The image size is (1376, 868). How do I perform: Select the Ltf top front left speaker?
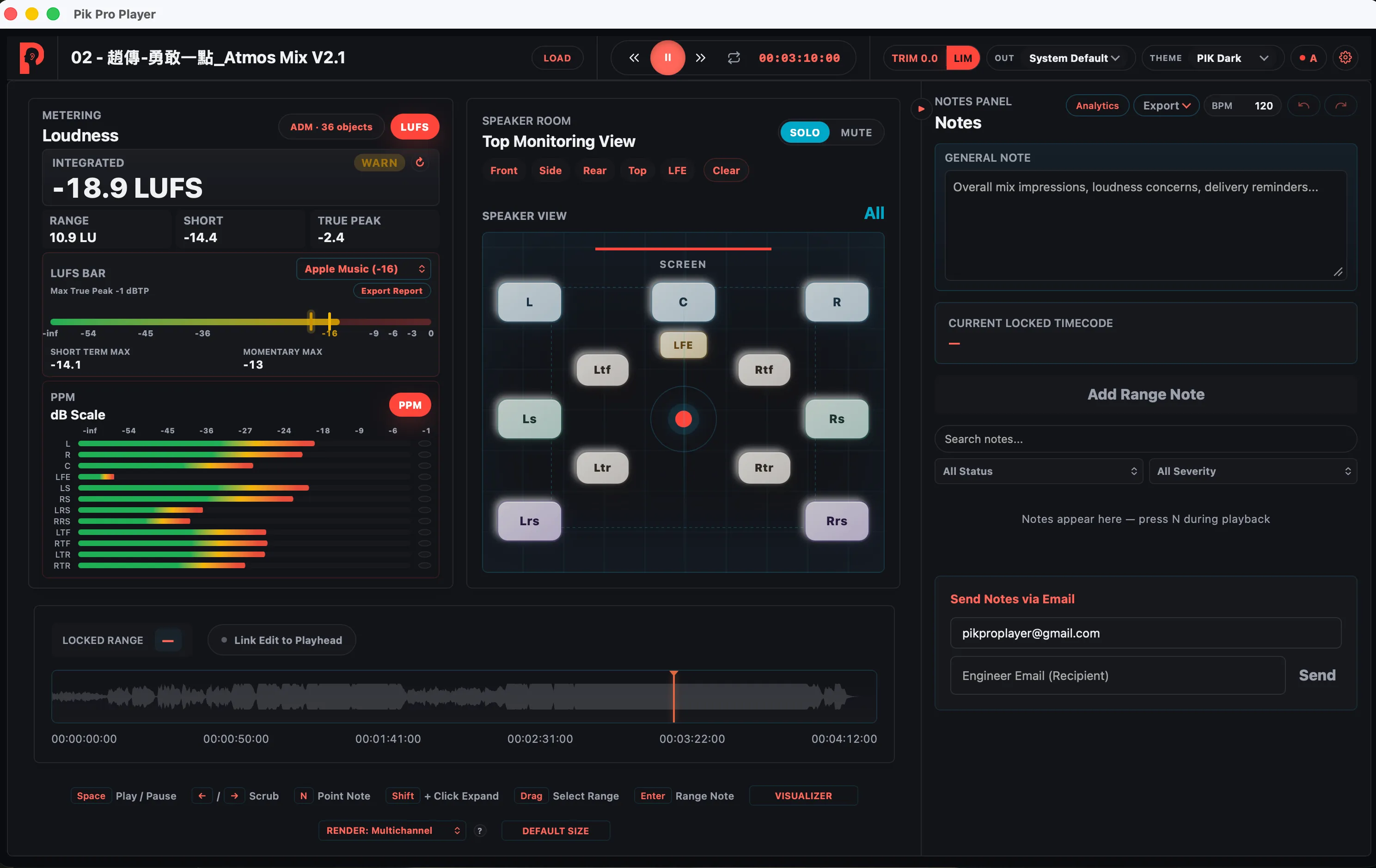(x=602, y=370)
